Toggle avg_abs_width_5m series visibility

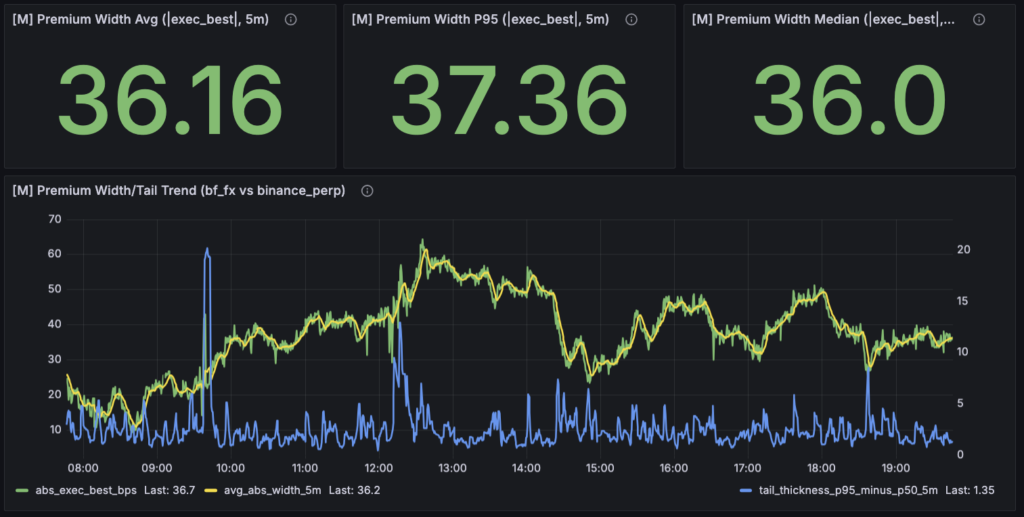265,490
